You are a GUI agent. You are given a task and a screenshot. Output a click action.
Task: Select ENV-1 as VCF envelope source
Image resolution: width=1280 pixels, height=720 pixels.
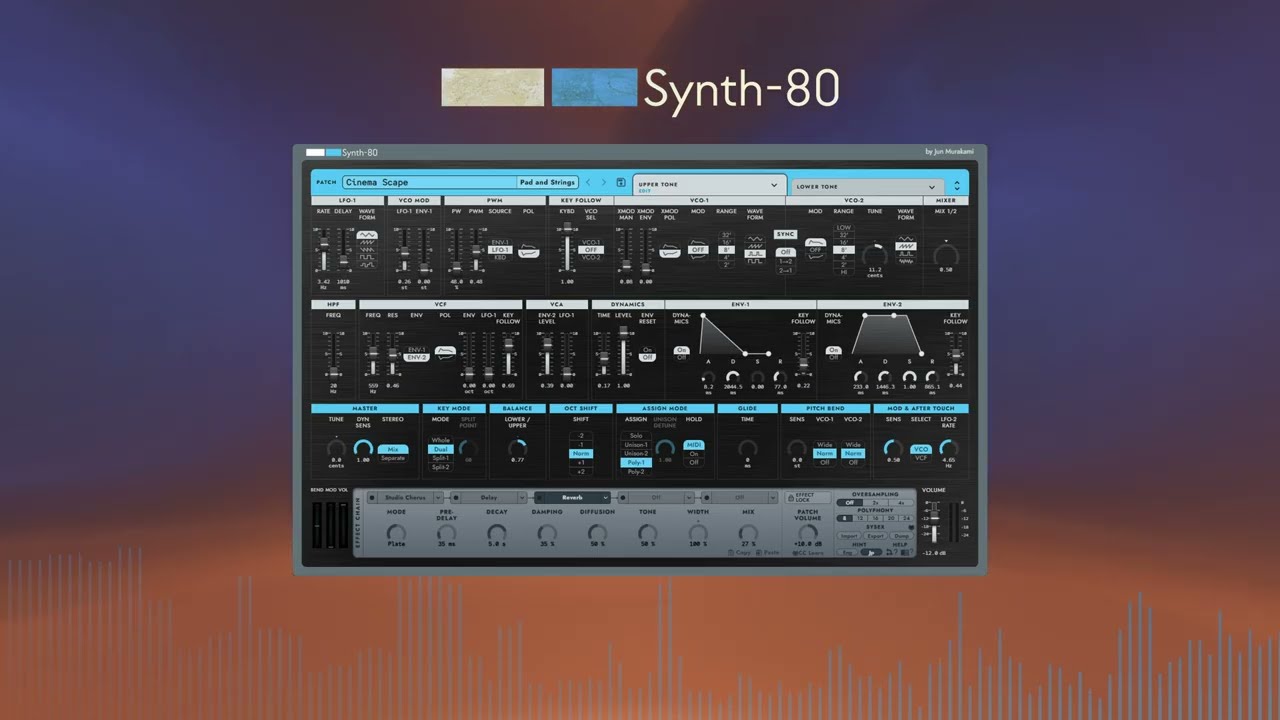coord(417,349)
